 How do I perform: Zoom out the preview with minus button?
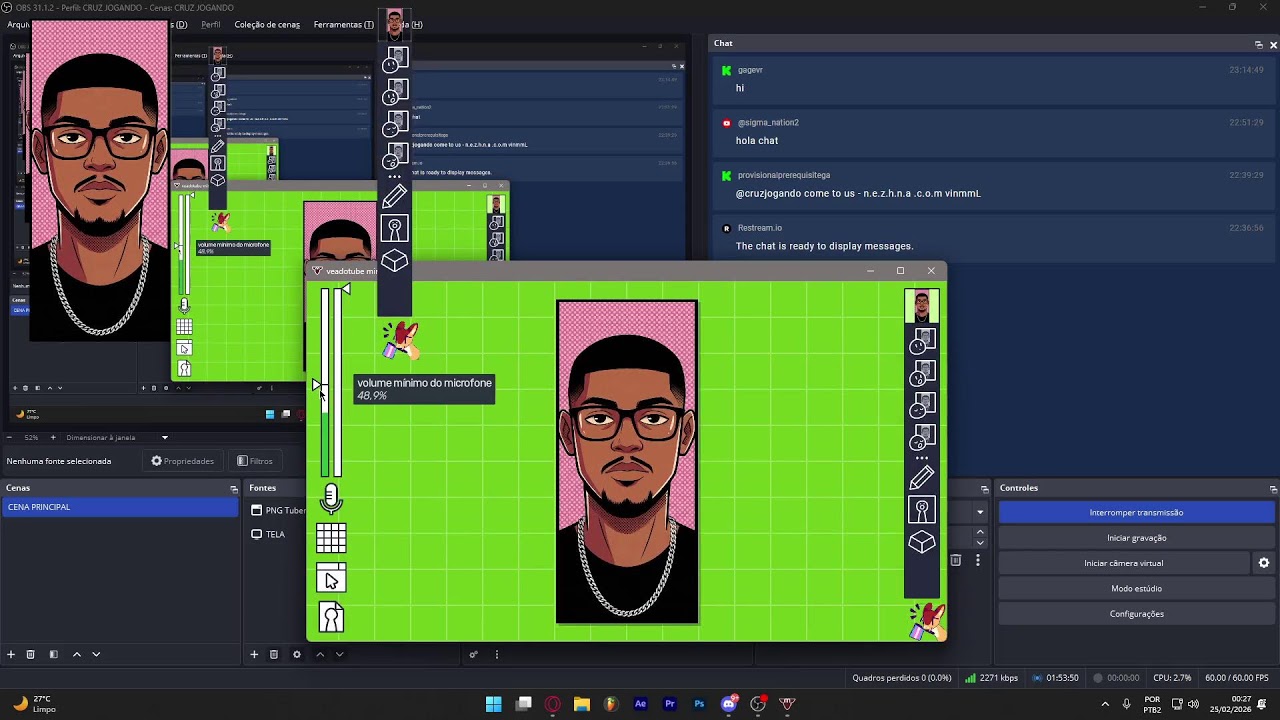click(x=10, y=437)
